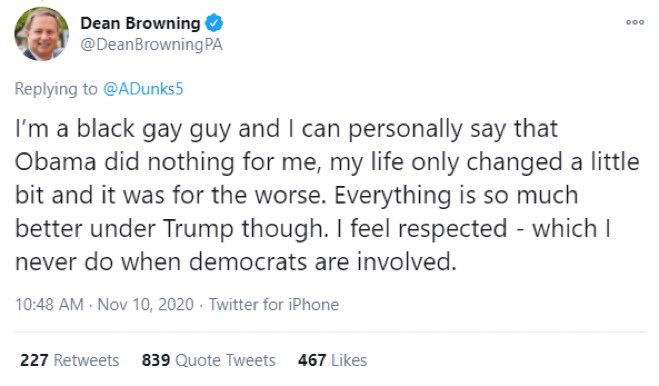Click the blue verified badge icon
This screenshot has width=659, height=386.
coord(214,23)
